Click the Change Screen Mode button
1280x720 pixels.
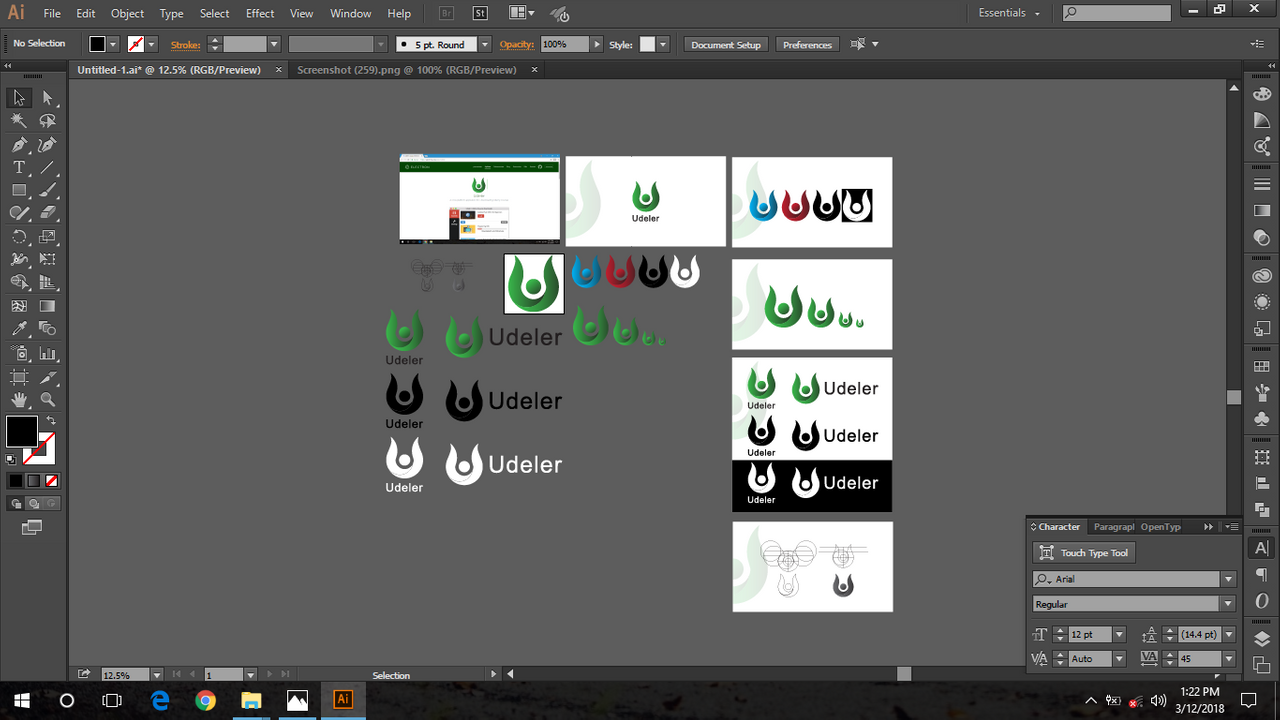pyautogui.click(x=32, y=527)
